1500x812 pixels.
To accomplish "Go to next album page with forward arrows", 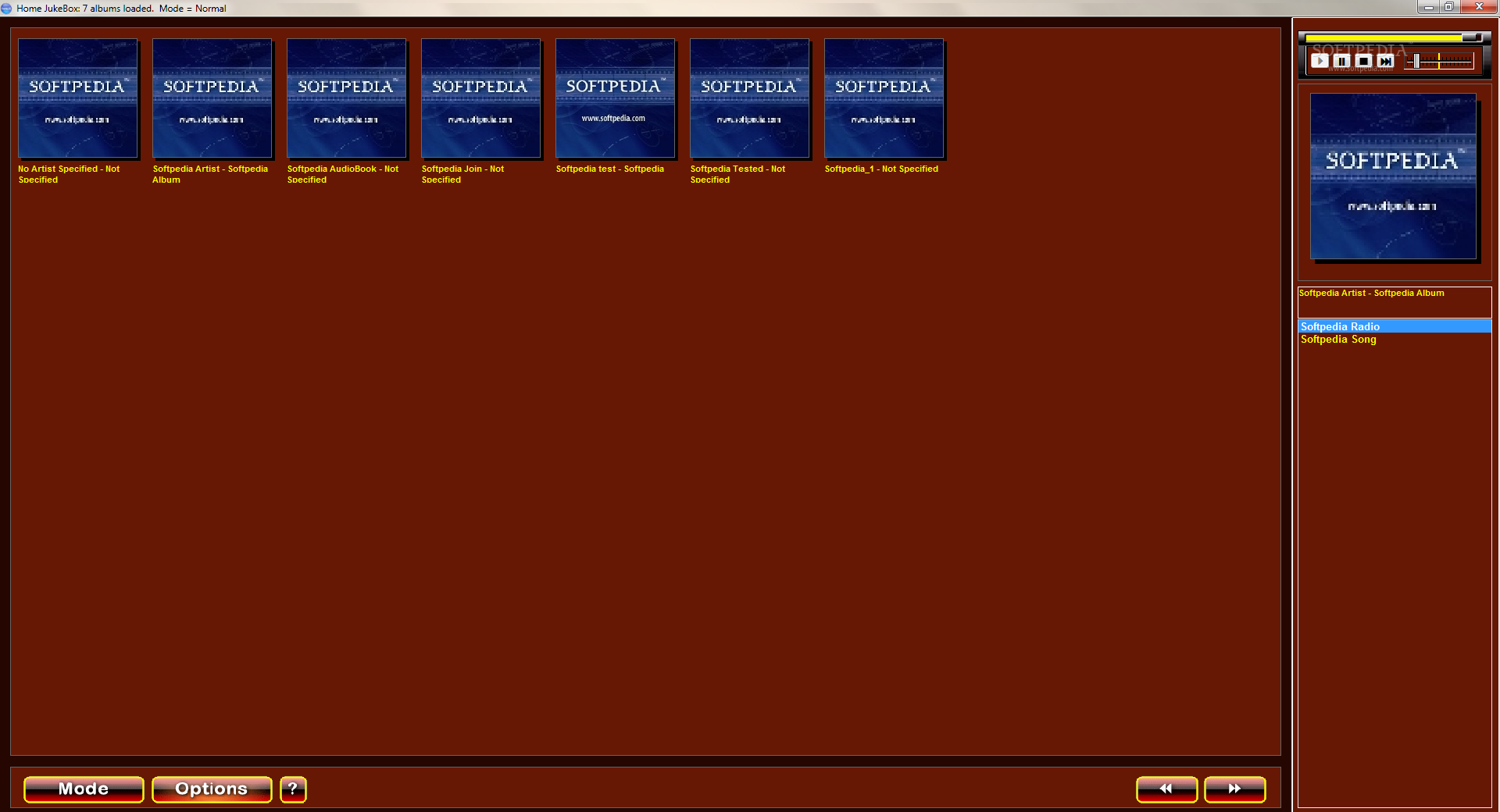I will click(x=1235, y=789).
